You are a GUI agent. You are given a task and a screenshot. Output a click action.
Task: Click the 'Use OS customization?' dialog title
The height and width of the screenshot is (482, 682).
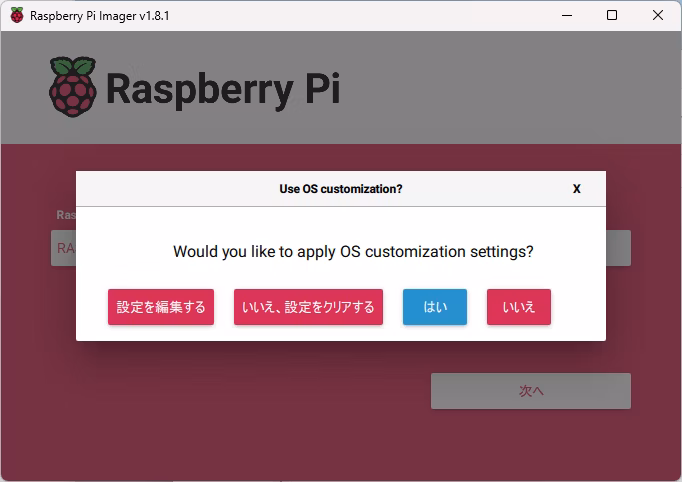point(341,189)
